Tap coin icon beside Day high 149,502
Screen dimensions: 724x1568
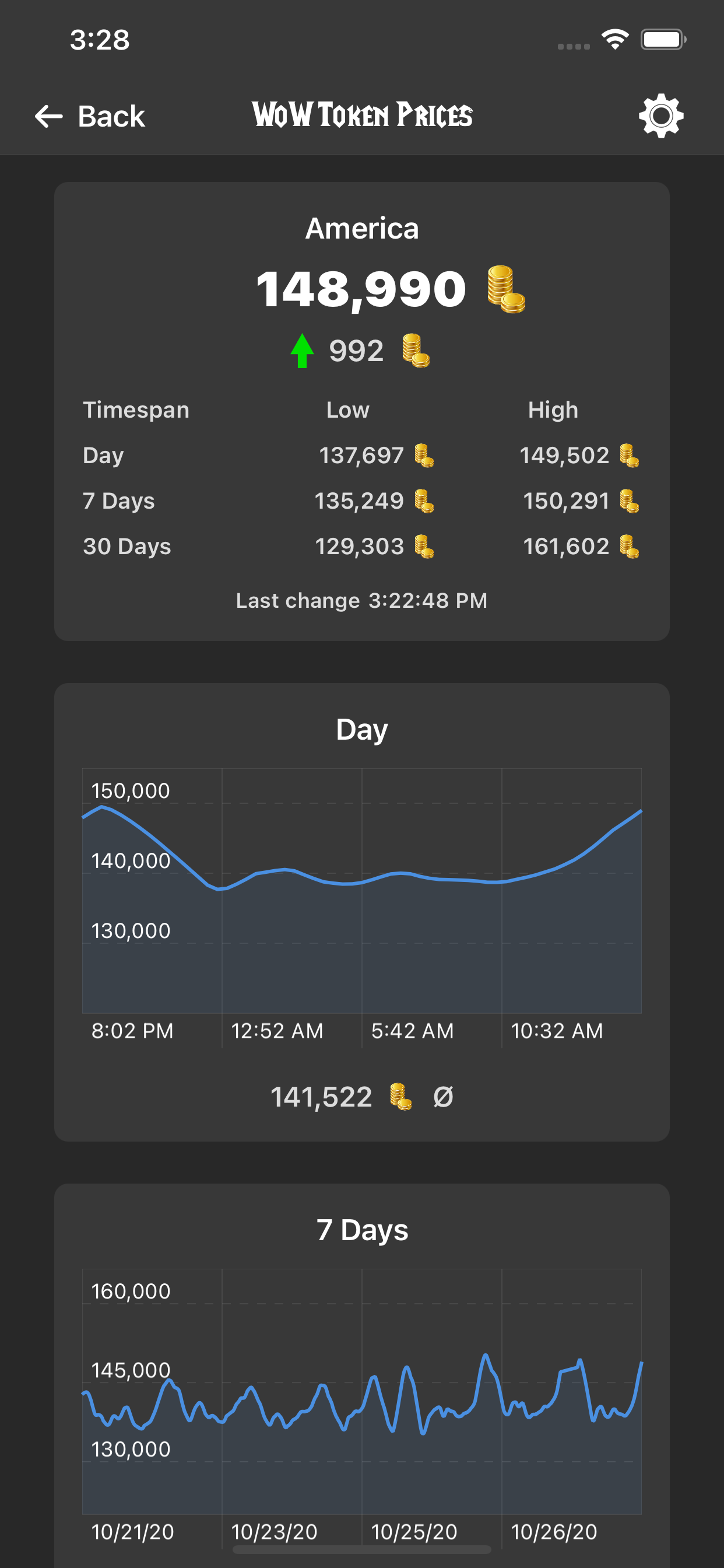[x=629, y=456]
